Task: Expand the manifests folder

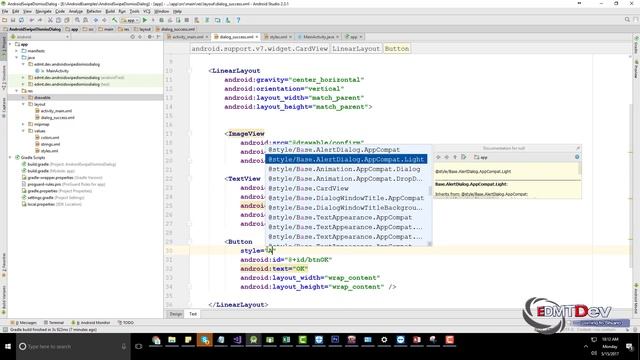Action: click(17, 51)
